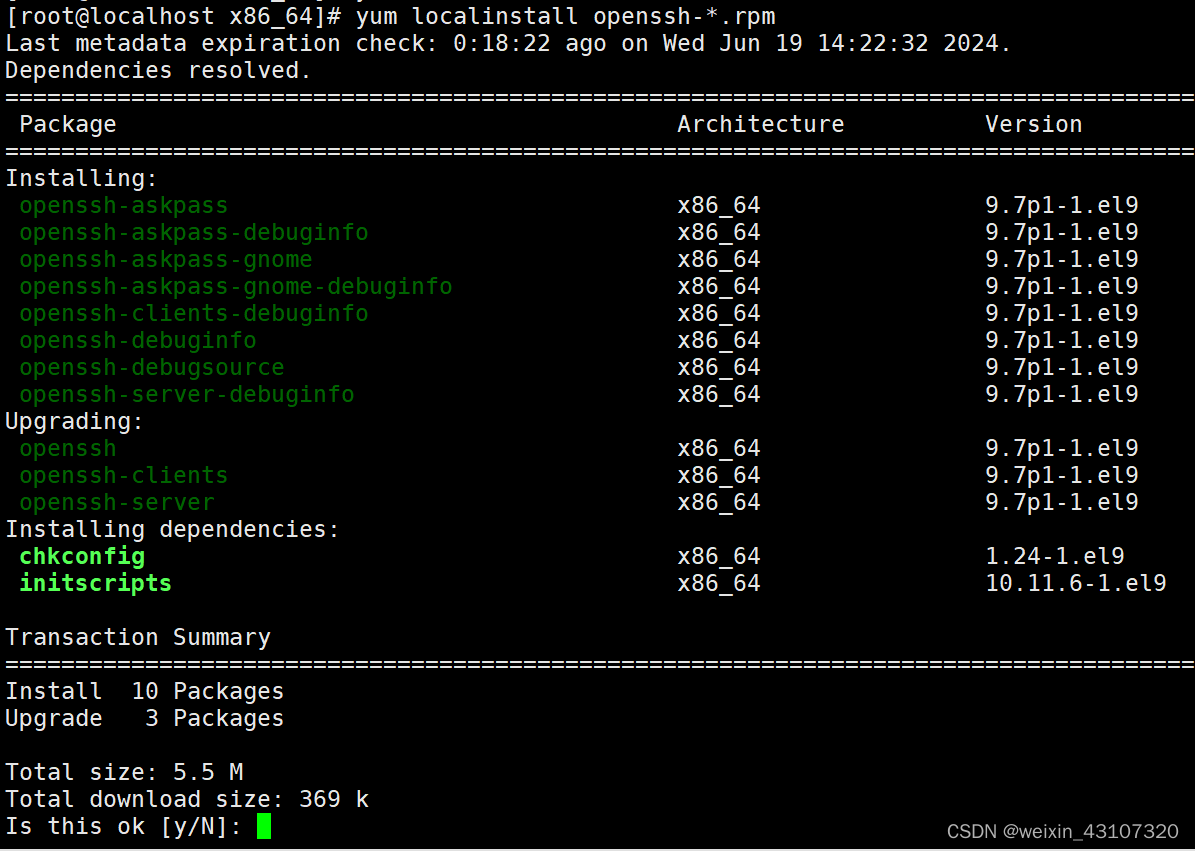Select the Package column header

(67, 124)
